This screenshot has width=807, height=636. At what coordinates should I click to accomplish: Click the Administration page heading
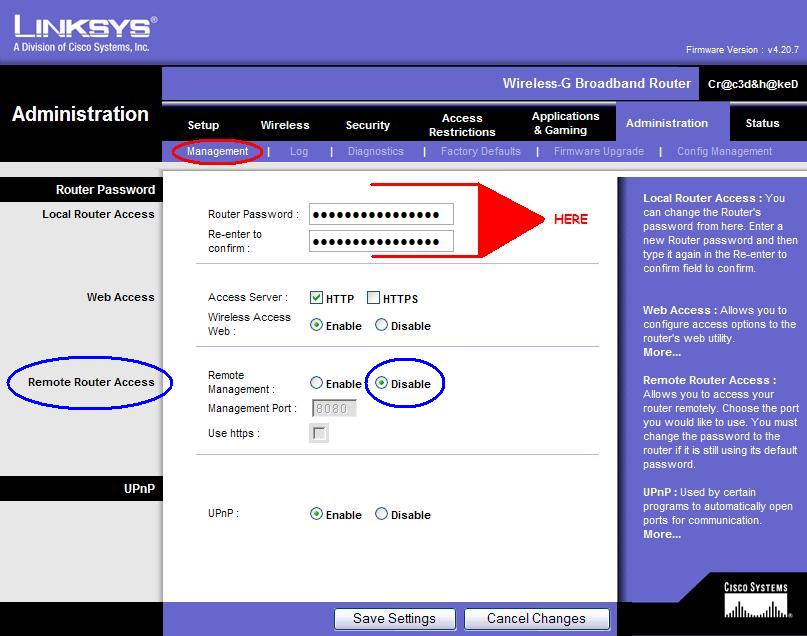[80, 114]
